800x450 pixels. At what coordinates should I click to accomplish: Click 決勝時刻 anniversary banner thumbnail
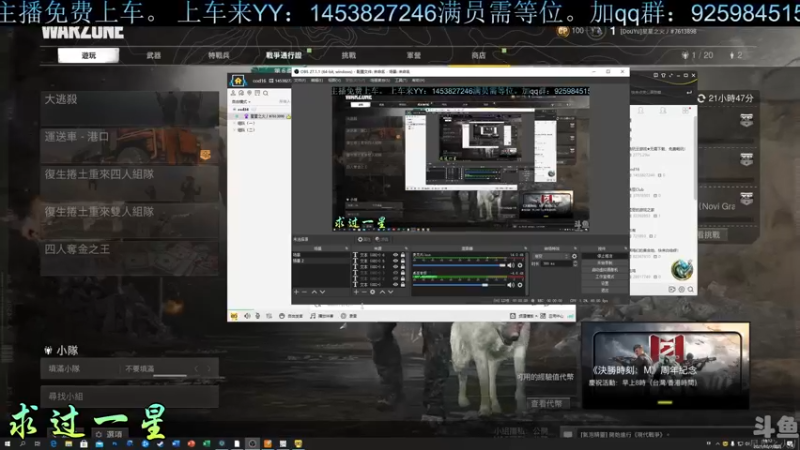coord(665,365)
